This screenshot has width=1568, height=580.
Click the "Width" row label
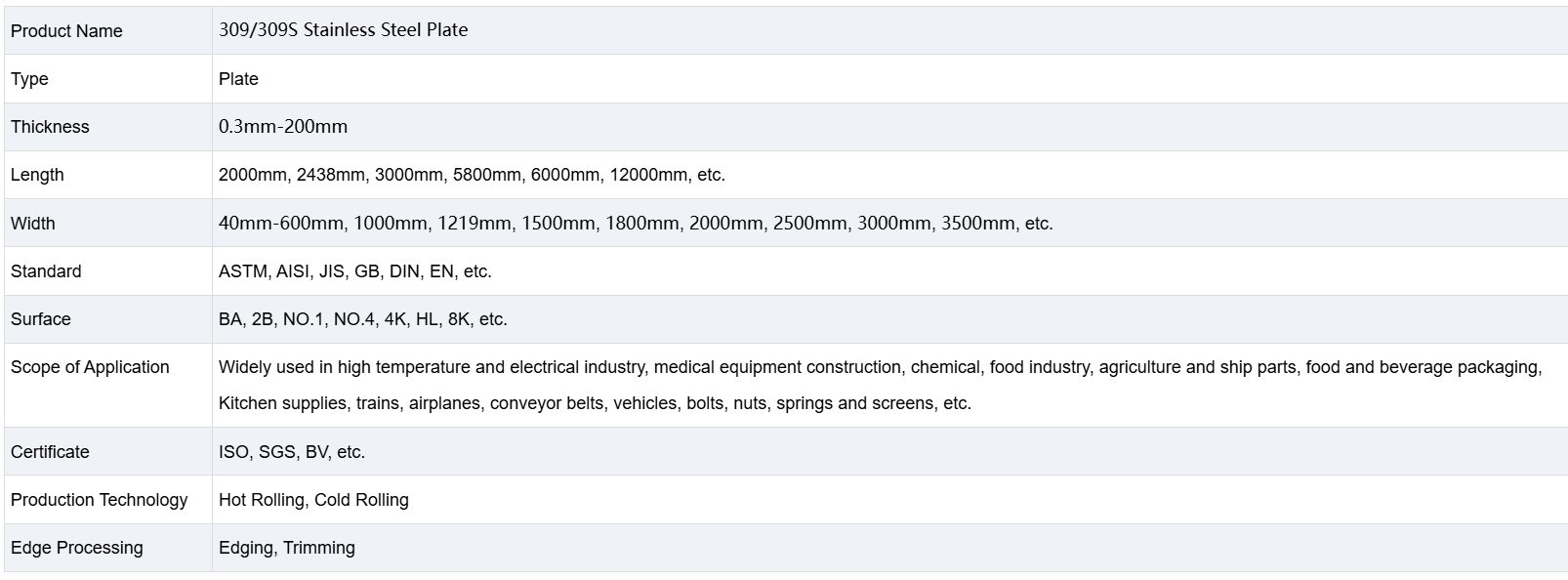coord(33,224)
